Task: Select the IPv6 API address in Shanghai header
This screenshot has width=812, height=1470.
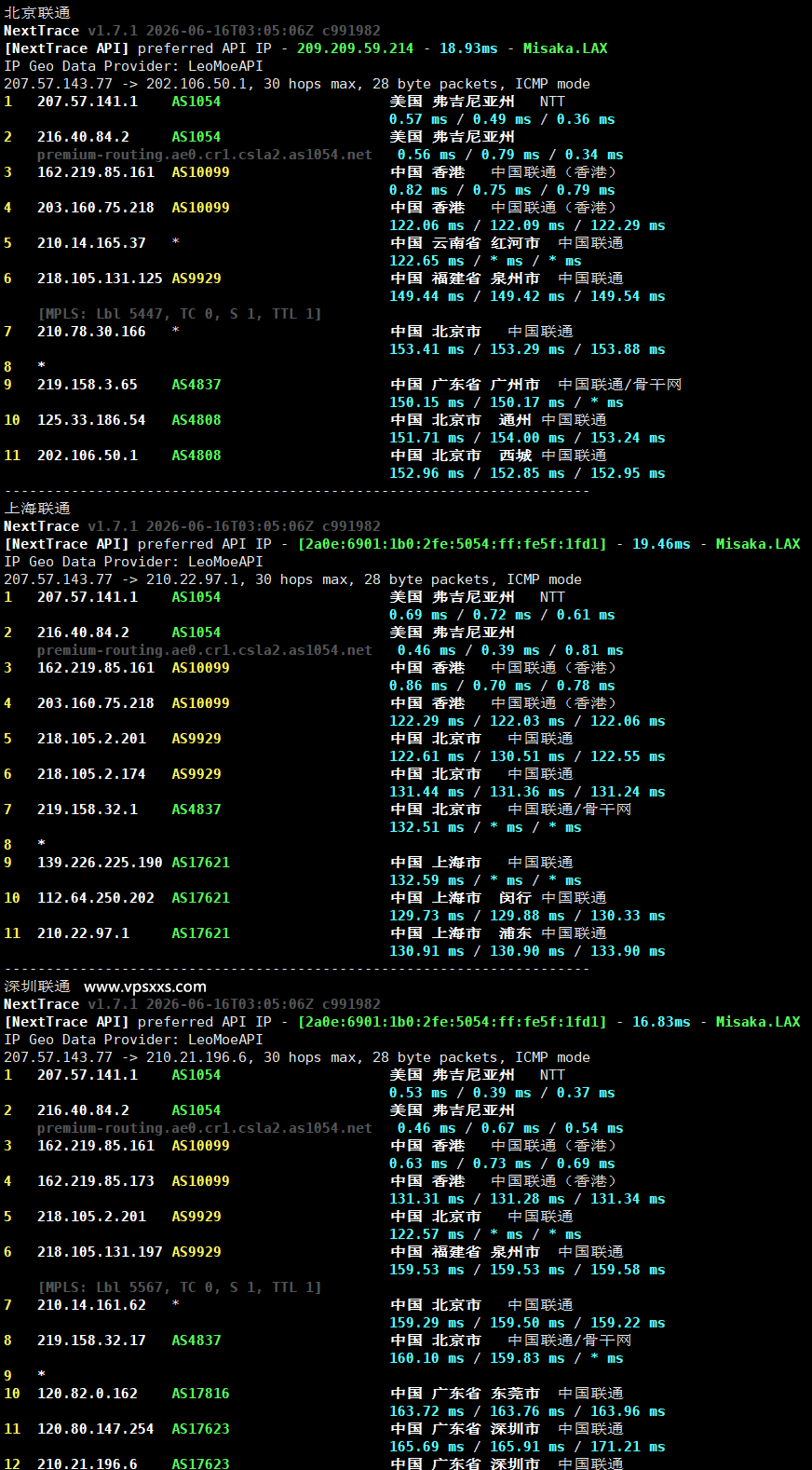Action: click(452, 544)
